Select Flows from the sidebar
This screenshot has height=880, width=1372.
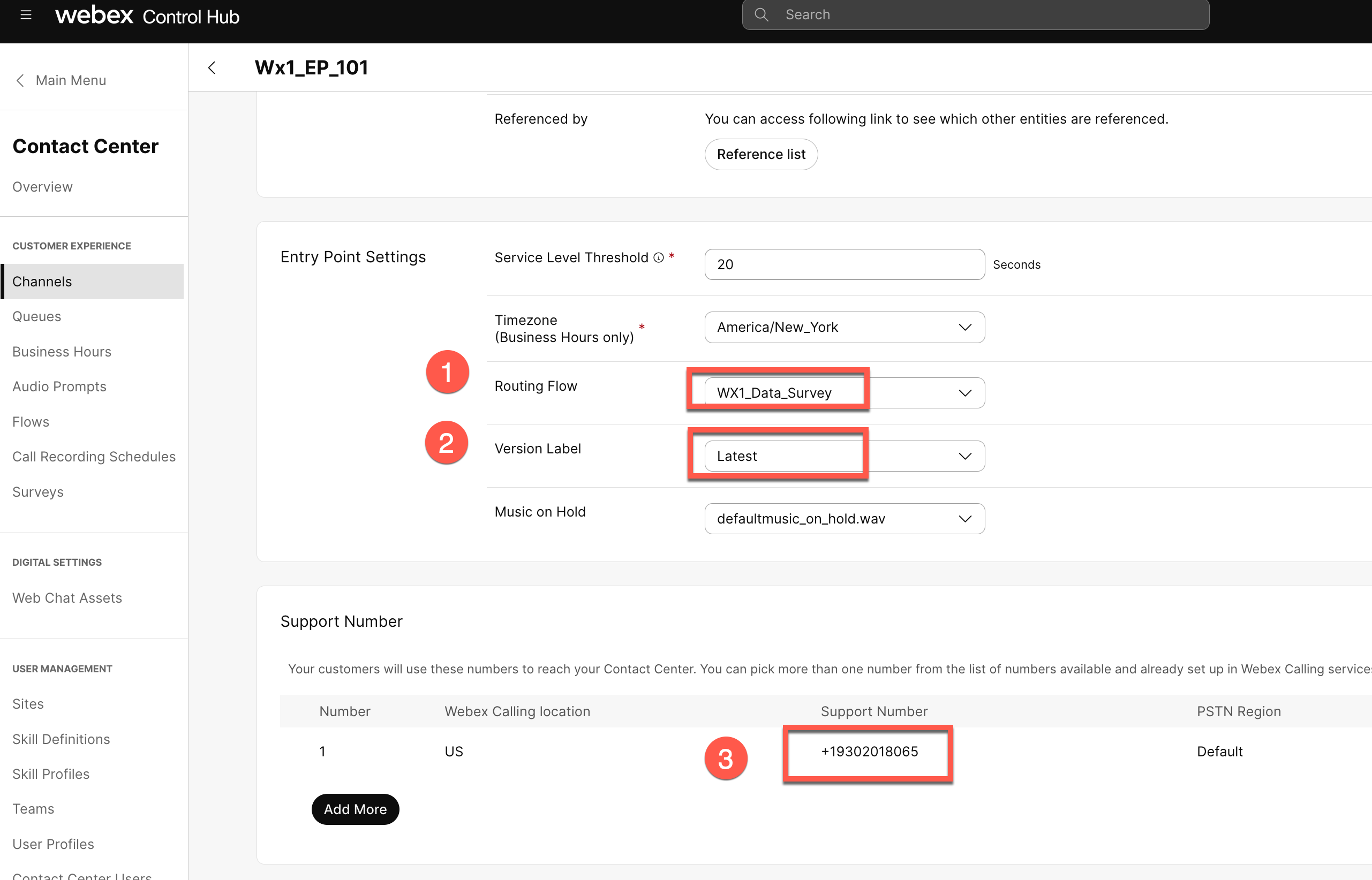point(31,421)
